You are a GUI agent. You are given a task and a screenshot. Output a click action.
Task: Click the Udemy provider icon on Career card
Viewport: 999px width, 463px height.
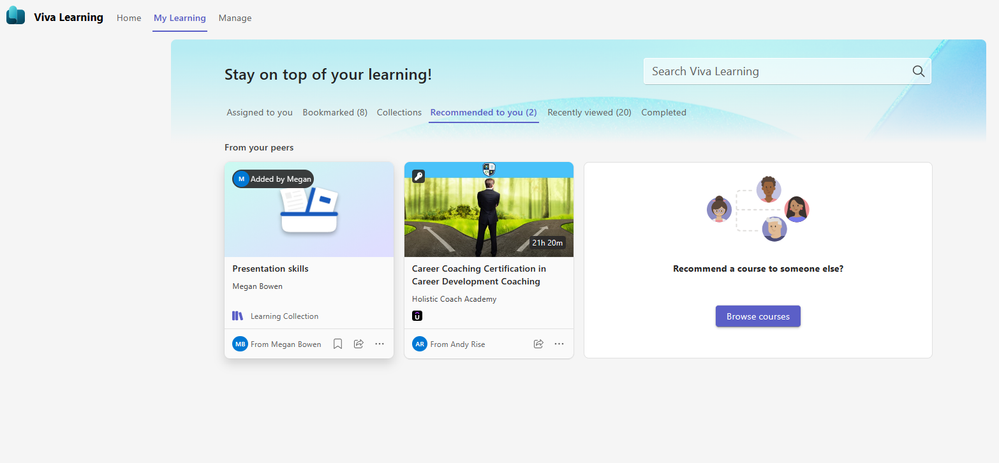tap(417, 315)
